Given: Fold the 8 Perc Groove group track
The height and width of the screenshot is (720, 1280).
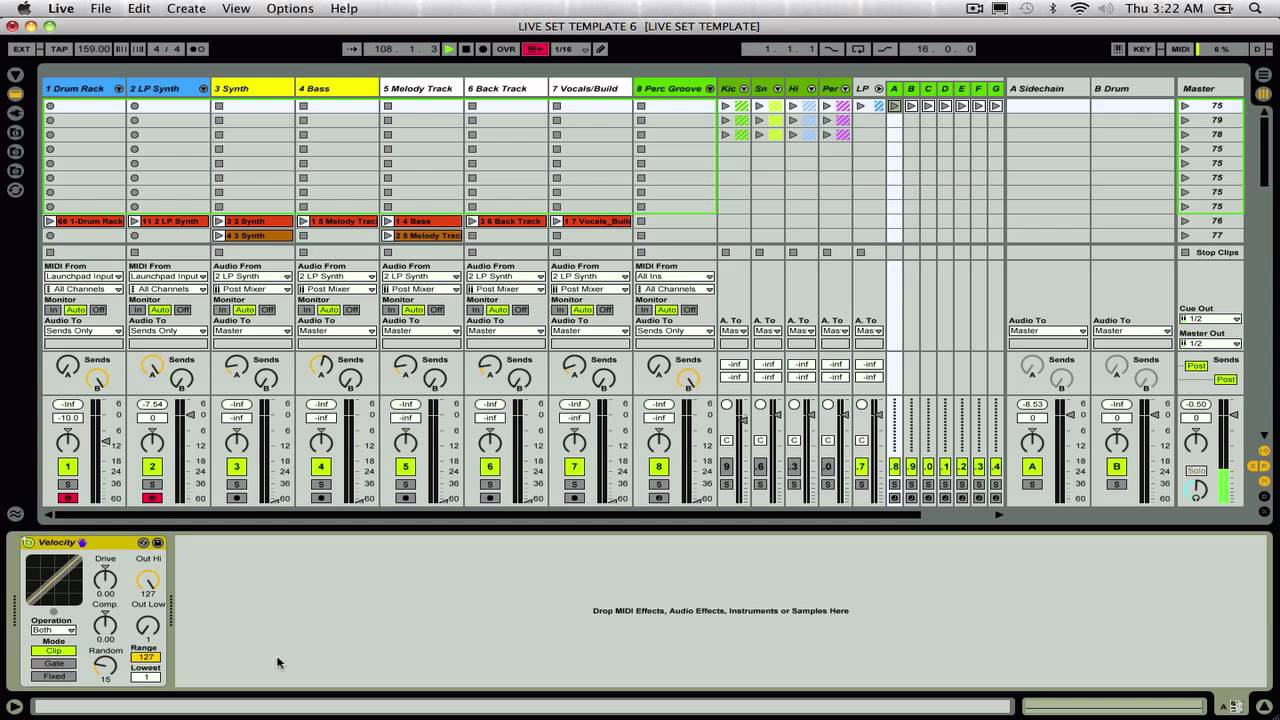Looking at the screenshot, I should (x=709, y=89).
